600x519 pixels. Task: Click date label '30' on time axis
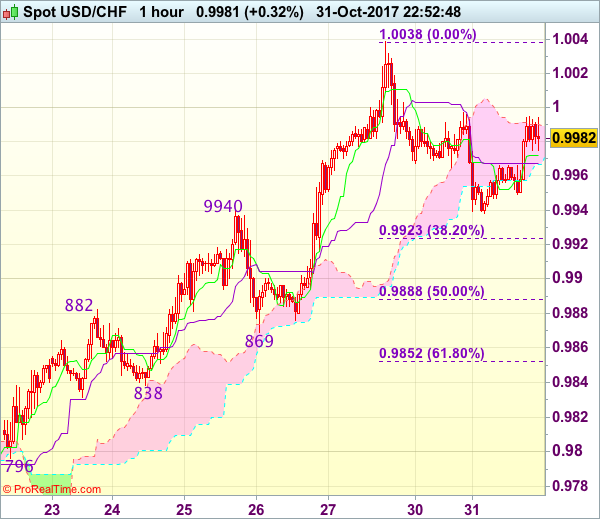coord(415,510)
